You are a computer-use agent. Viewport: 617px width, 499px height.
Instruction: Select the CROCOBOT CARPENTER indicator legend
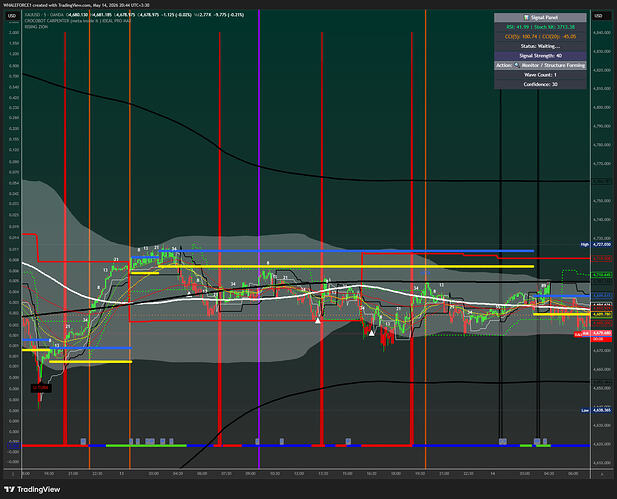[x=77, y=20]
